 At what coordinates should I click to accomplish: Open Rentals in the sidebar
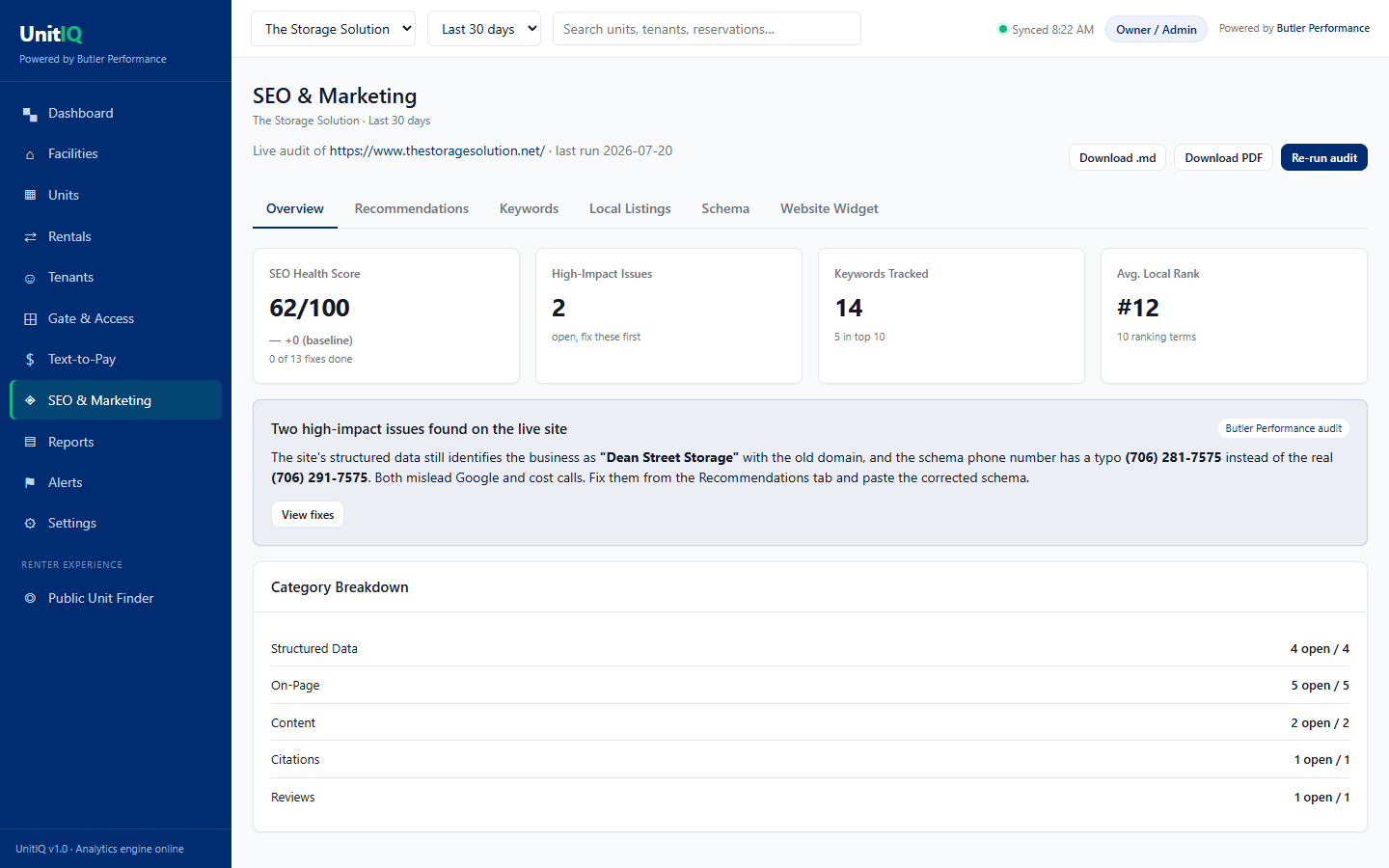[116, 236]
